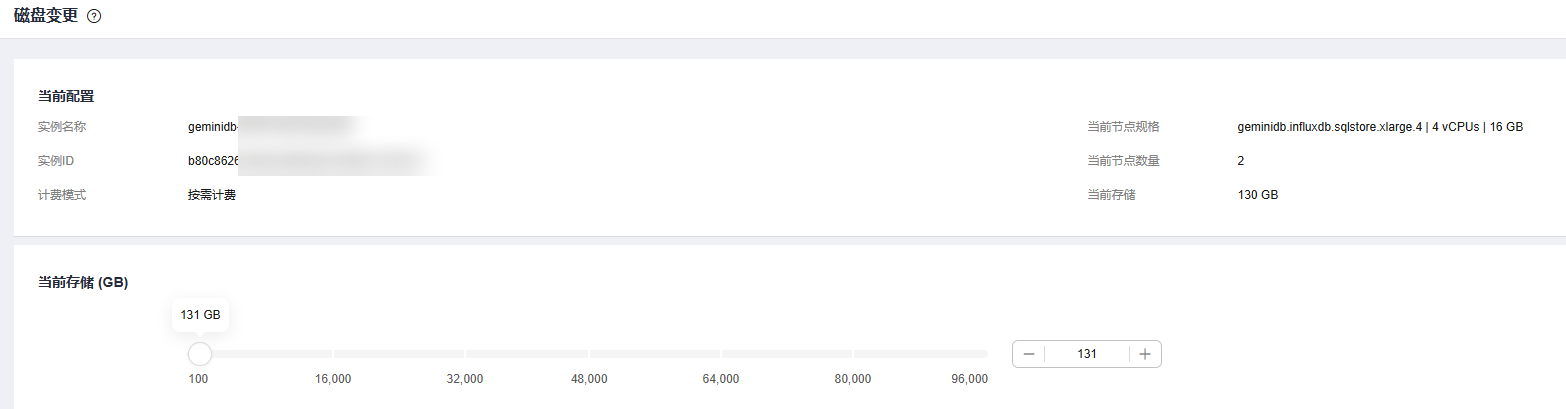Image resolution: width=1566 pixels, height=409 pixels.
Task: Increase storage with the plus button
Action: 1145,354
